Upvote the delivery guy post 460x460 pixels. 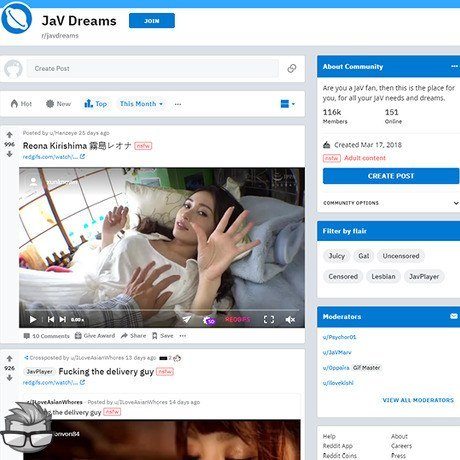coord(9,359)
